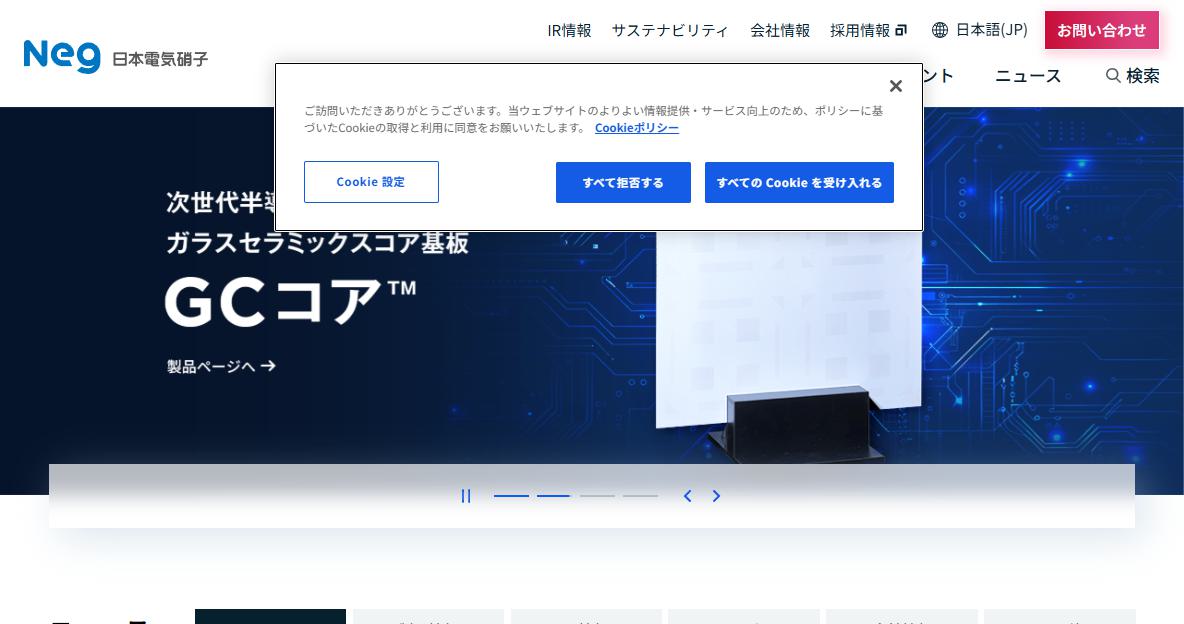The height and width of the screenshot is (624, 1184).
Task: Open 採用情報 external link
Action: coord(868,30)
